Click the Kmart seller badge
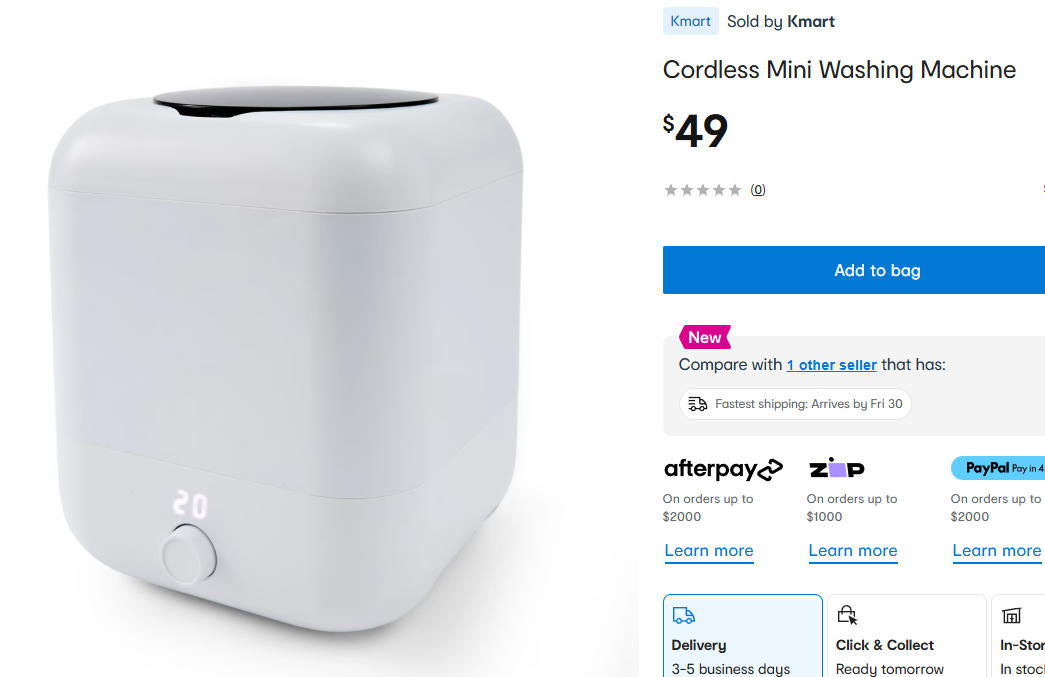 pyautogui.click(x=690, y=21)
